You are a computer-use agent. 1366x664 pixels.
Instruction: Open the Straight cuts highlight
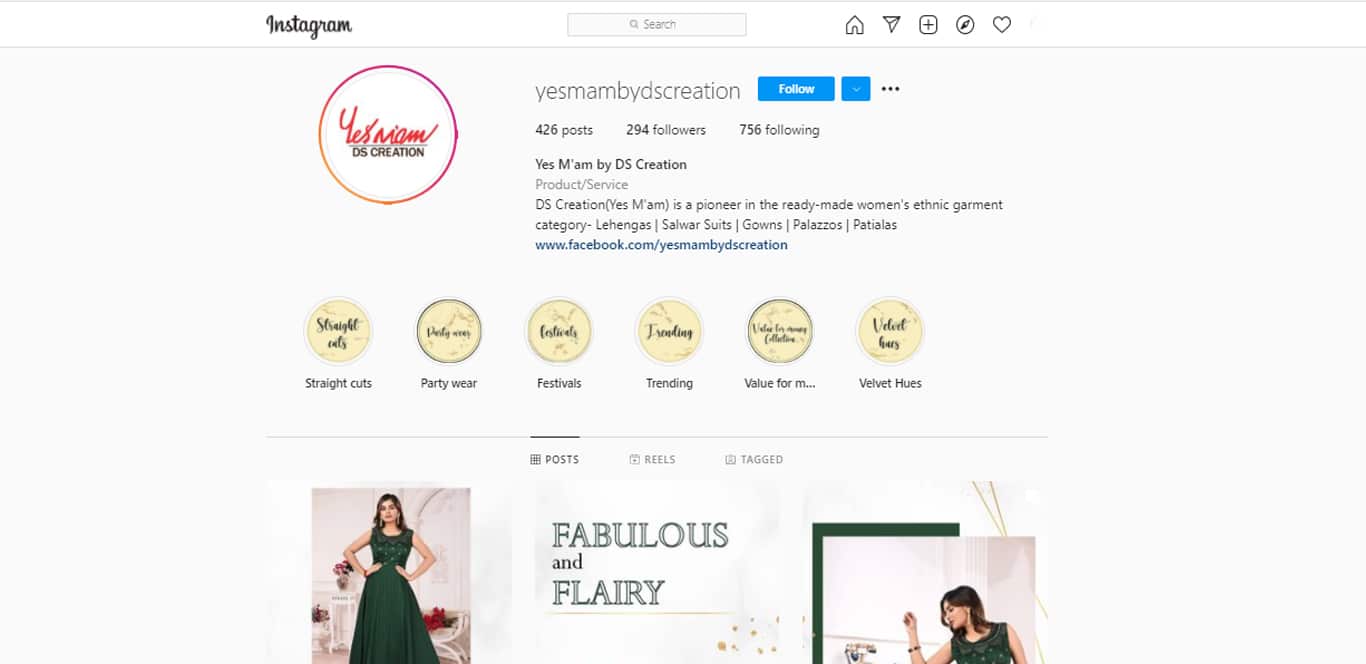pyautogui.click(x=338, y=332)
